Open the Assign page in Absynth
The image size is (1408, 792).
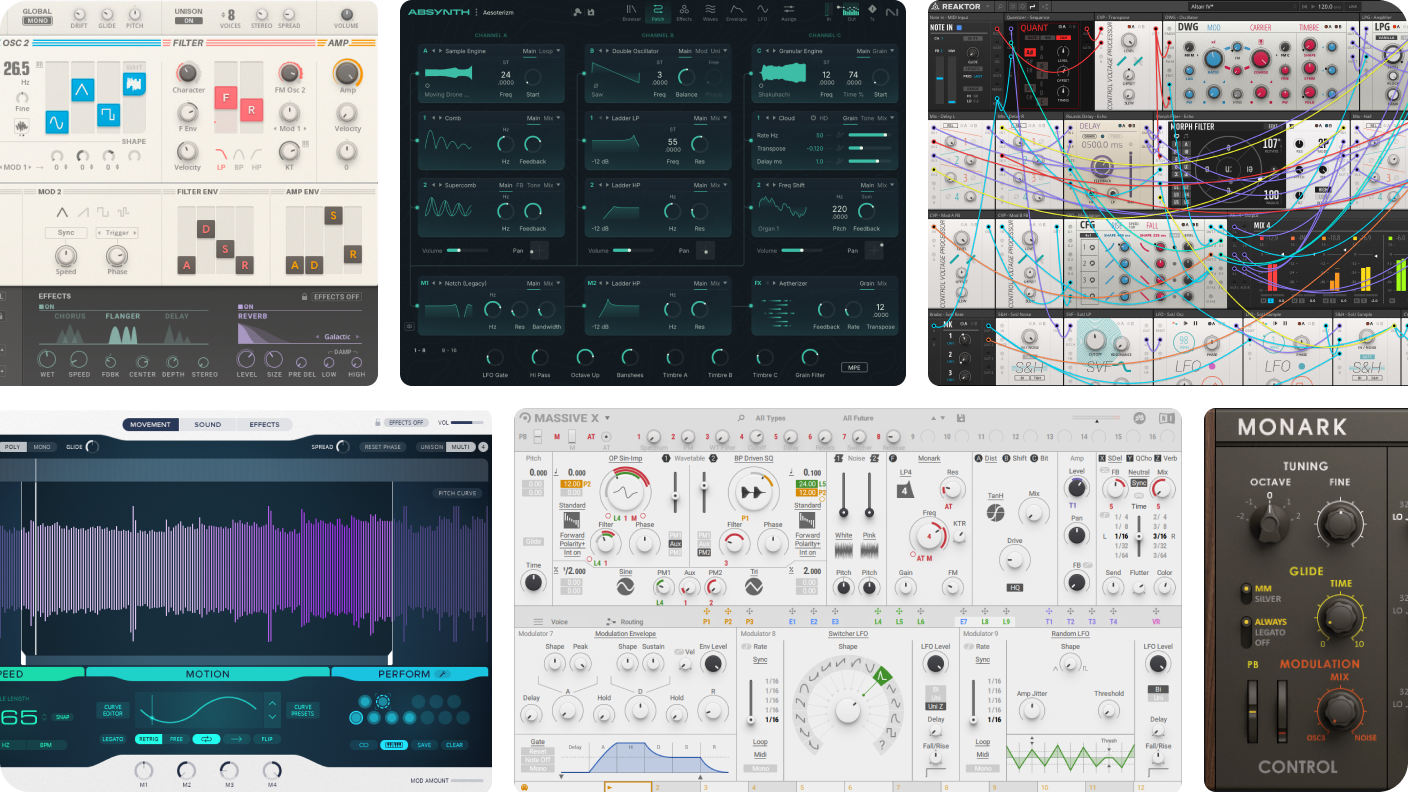790,12
